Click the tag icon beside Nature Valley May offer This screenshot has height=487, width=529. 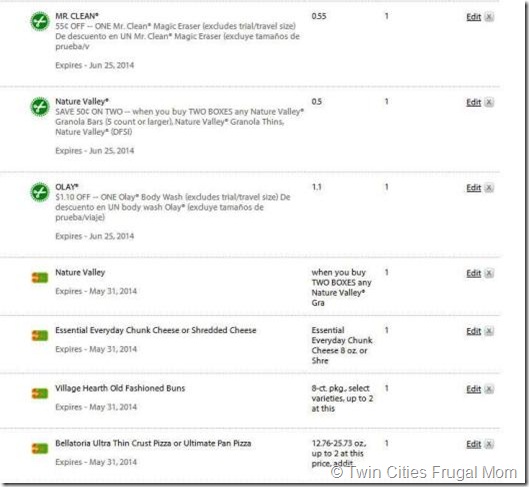(40, 278)
